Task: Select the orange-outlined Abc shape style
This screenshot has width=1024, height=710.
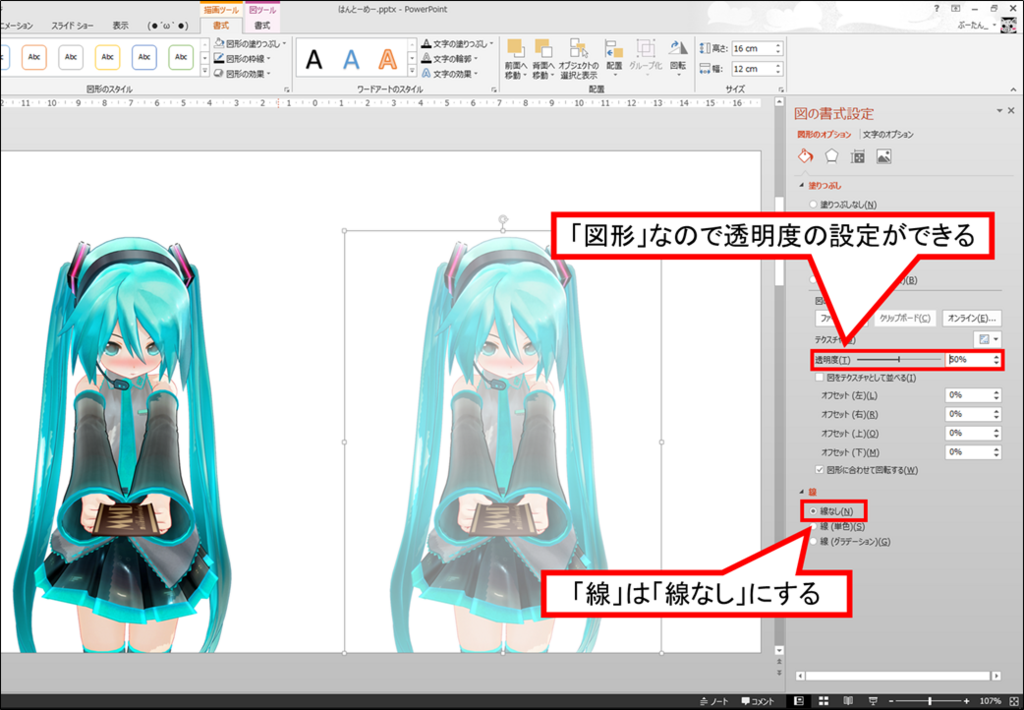Action: pos(34,57)
